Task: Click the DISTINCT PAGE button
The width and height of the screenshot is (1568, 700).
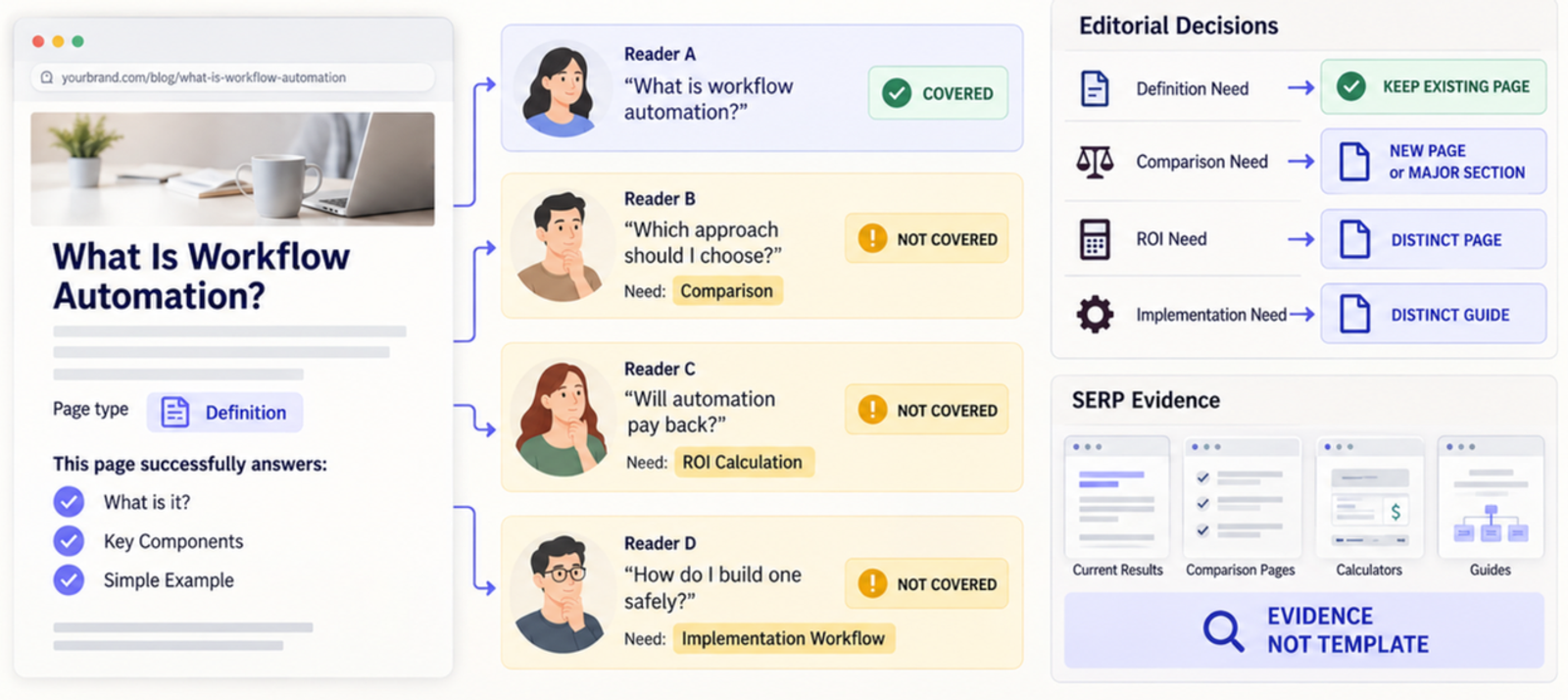Action: 1434,239
